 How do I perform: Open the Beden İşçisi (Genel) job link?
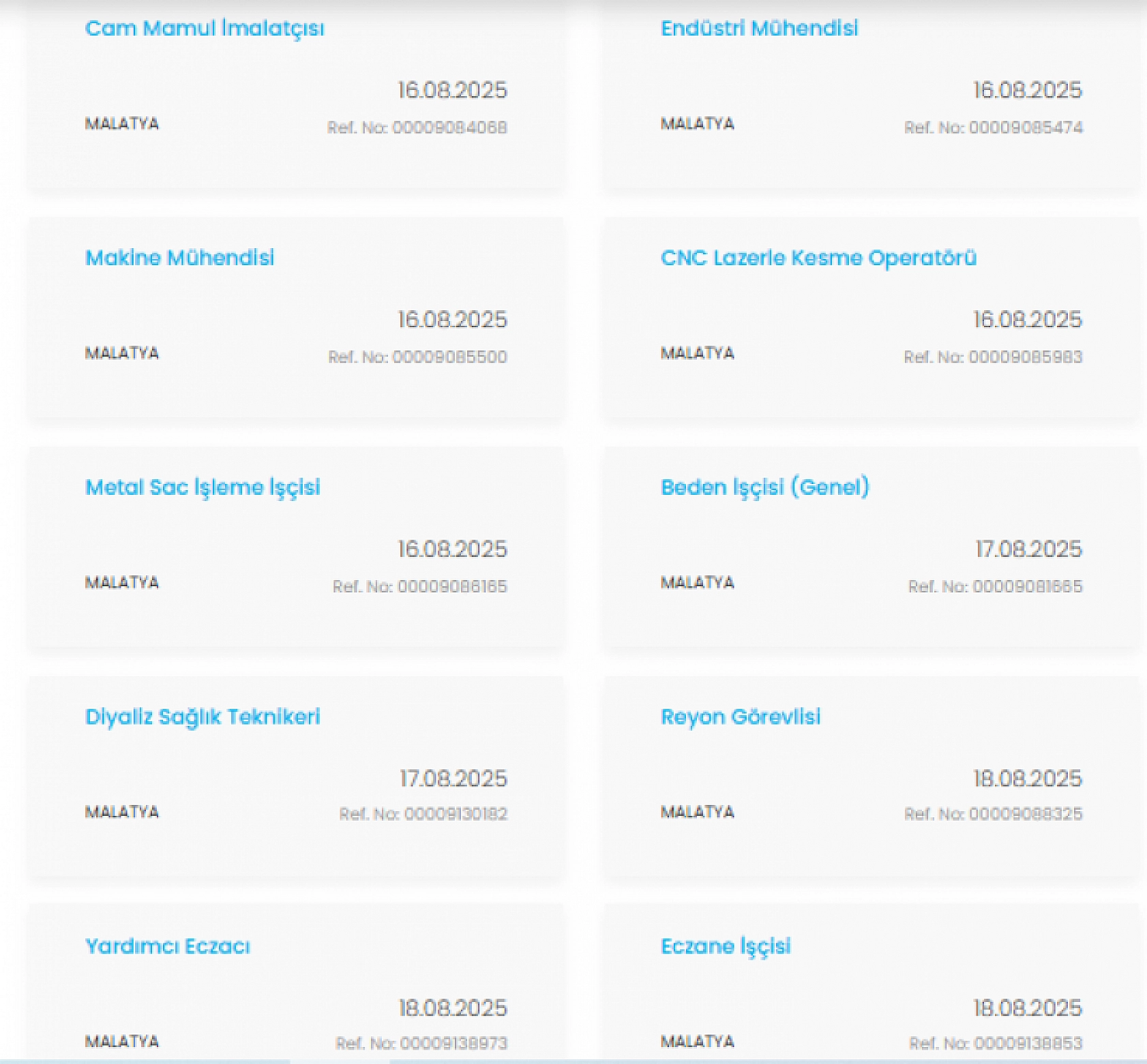click(x=765, y=487)
